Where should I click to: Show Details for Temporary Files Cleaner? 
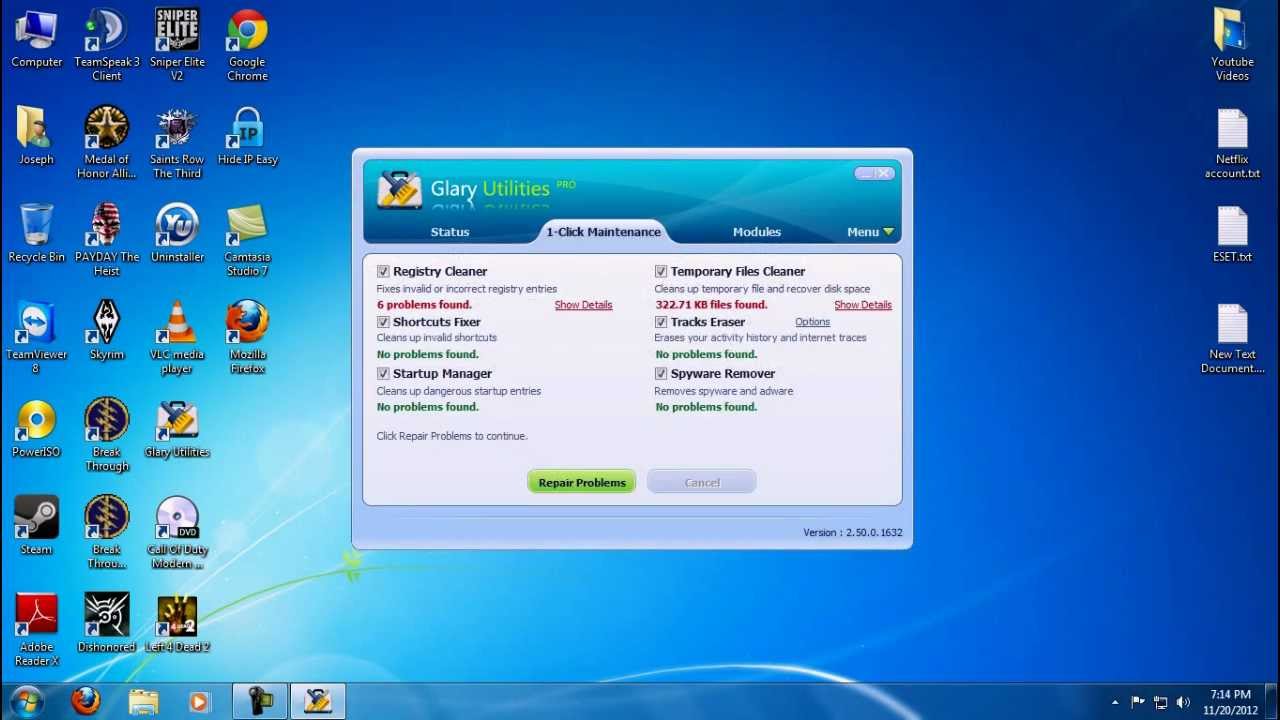pyautogui.click(x=863, y=305)
